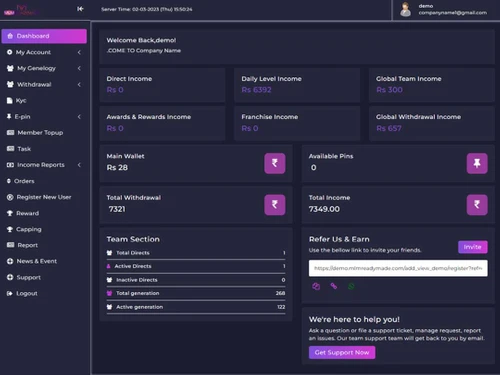Click the My Account gear icon

9,52
